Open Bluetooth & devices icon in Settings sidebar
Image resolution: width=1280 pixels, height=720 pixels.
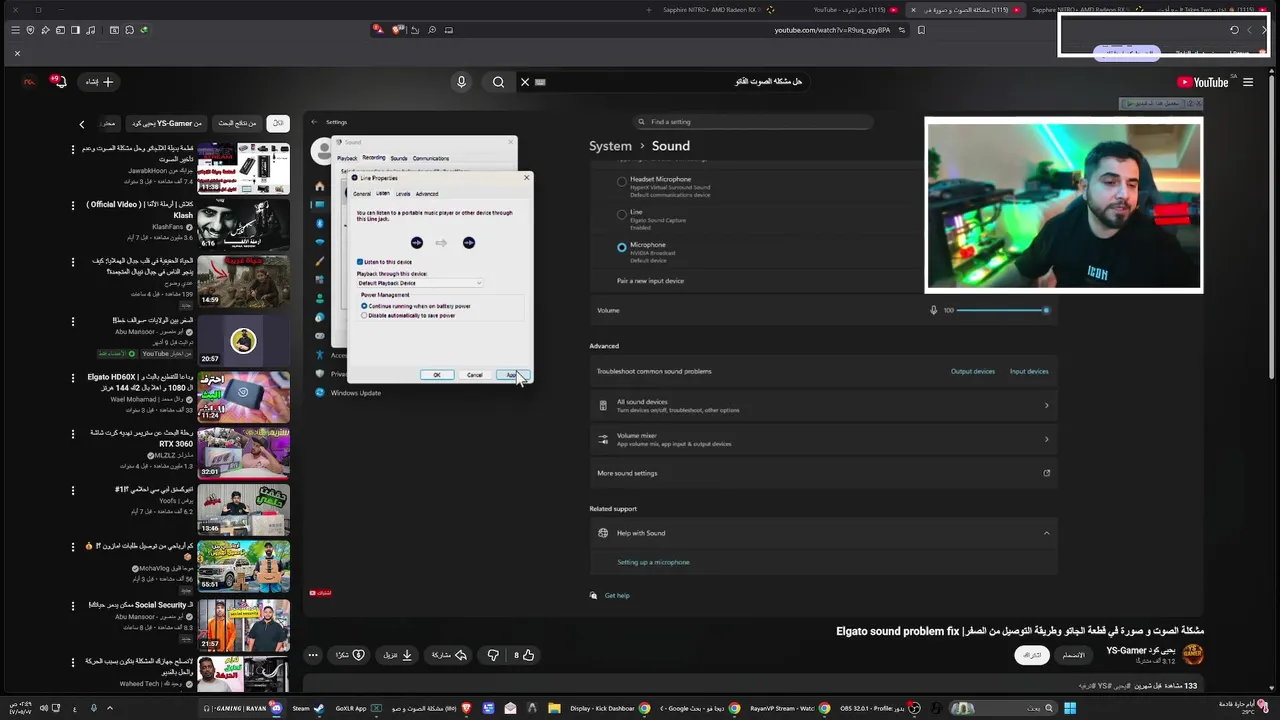320,223
